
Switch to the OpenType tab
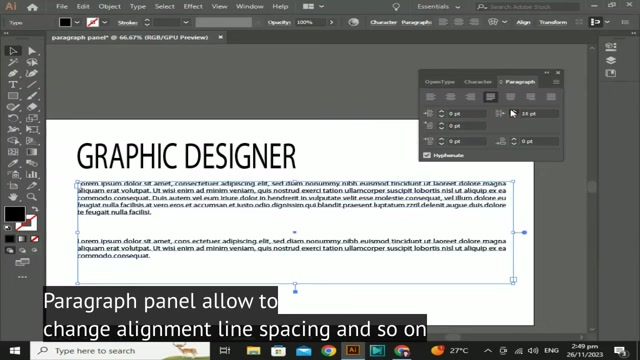pos(440,82)
